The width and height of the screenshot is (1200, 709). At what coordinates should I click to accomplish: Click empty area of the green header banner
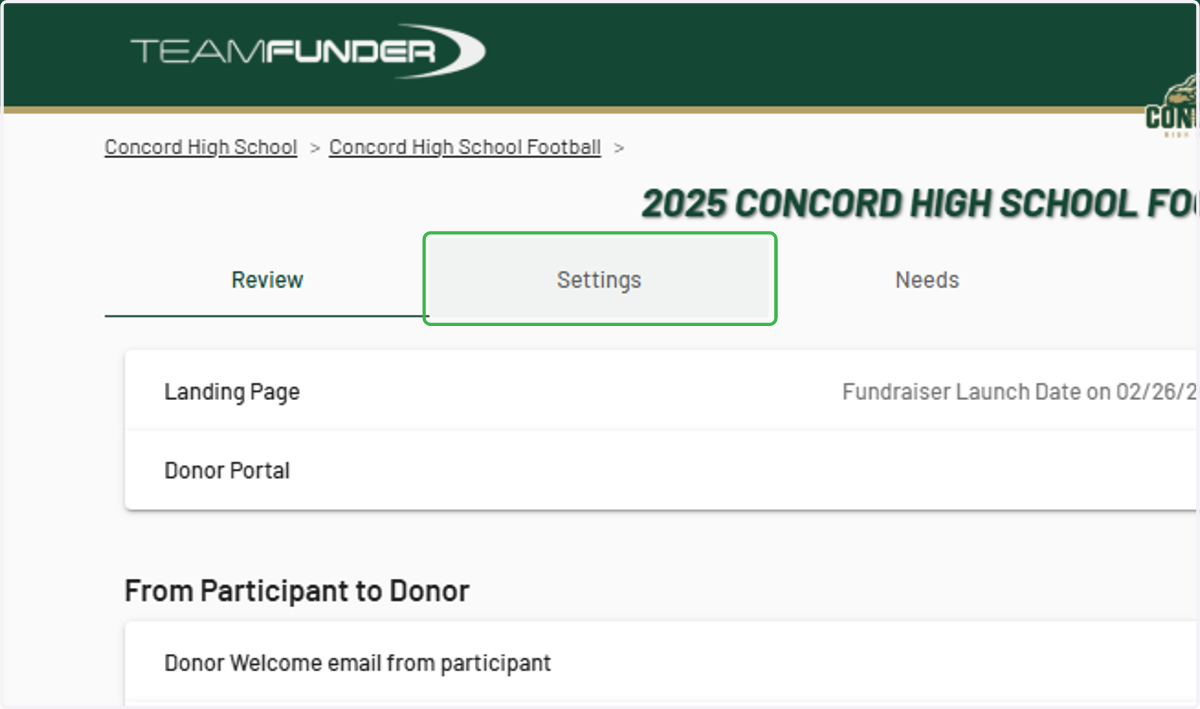(800, 54)
